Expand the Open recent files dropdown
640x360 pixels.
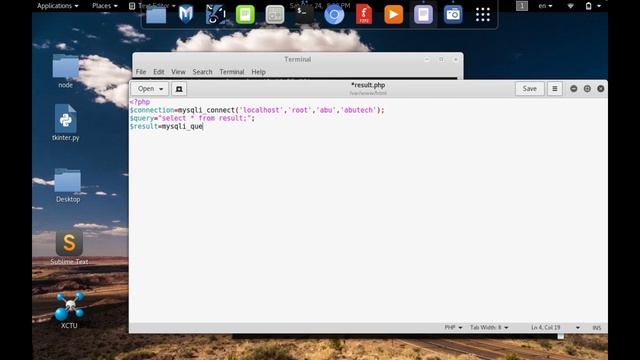(149, 89)
